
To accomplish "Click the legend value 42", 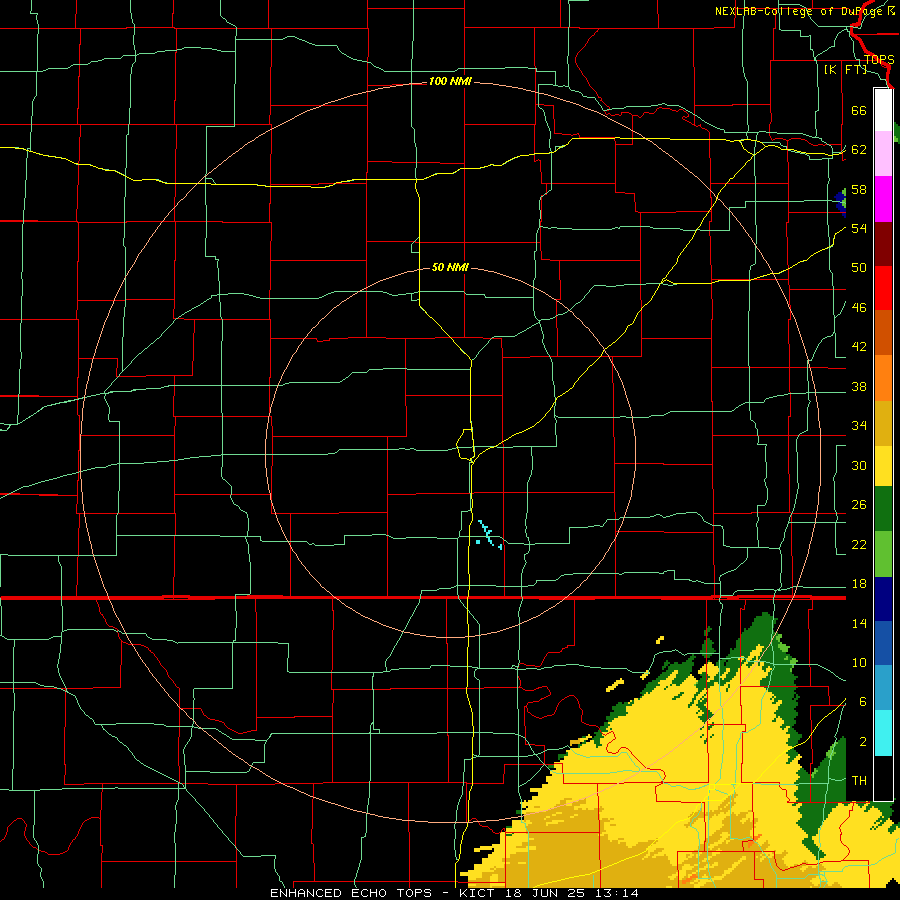I will pyautogui.click(x=859, y=347).
